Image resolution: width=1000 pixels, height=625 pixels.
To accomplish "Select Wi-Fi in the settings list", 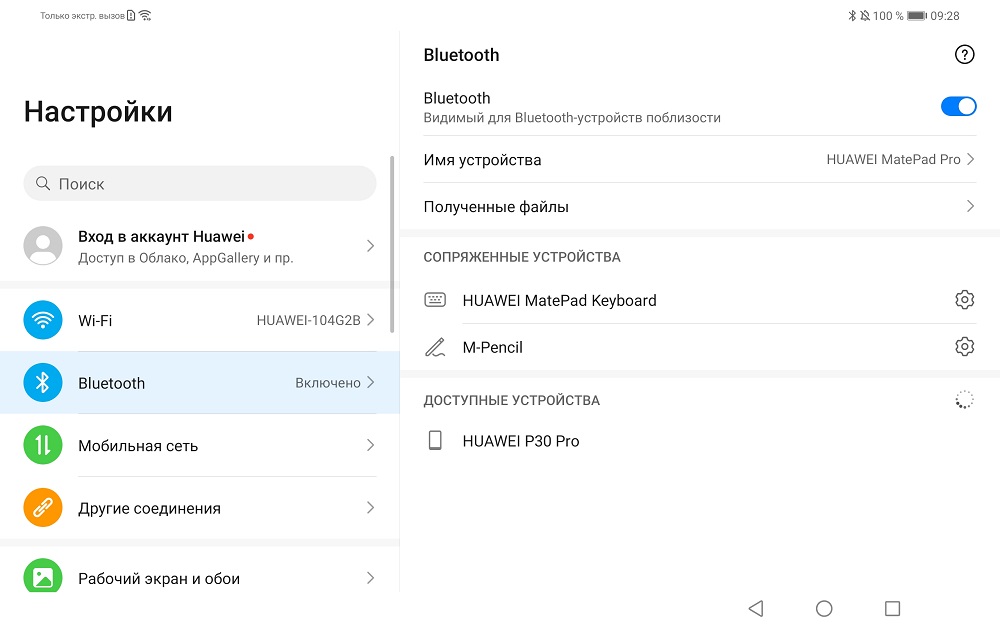I will (200, 320).
